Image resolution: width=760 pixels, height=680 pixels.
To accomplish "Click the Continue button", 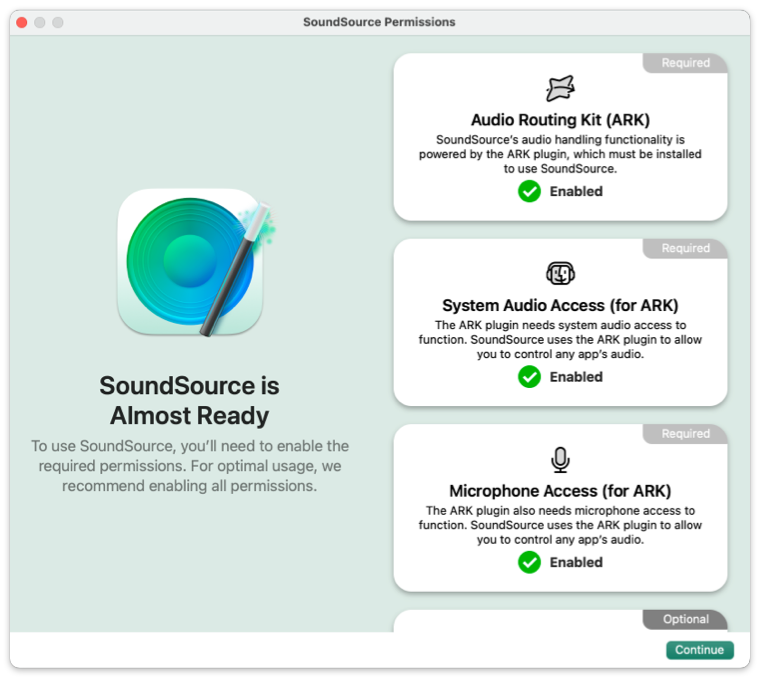I will 699,650.
